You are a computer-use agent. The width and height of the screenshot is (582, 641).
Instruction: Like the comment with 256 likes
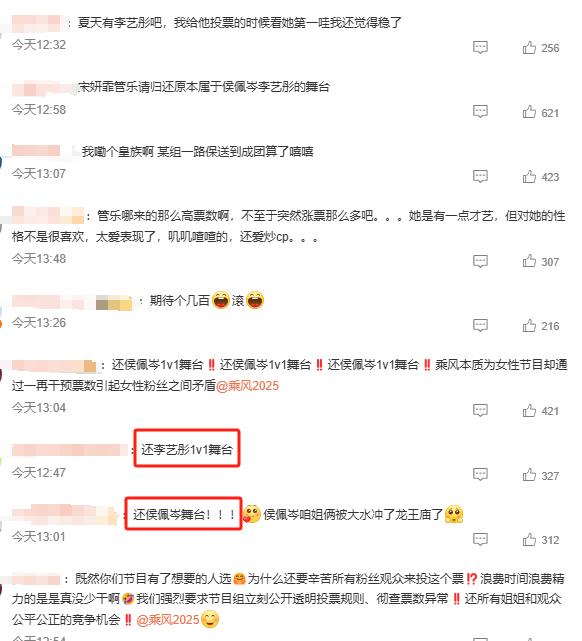(529, 47)
